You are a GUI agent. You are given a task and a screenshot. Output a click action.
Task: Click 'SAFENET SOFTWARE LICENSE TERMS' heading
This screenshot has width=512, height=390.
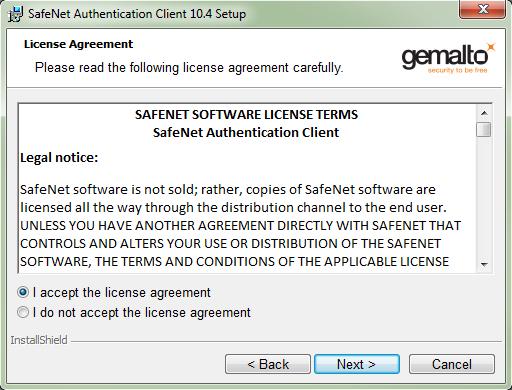tap(246, 114)
